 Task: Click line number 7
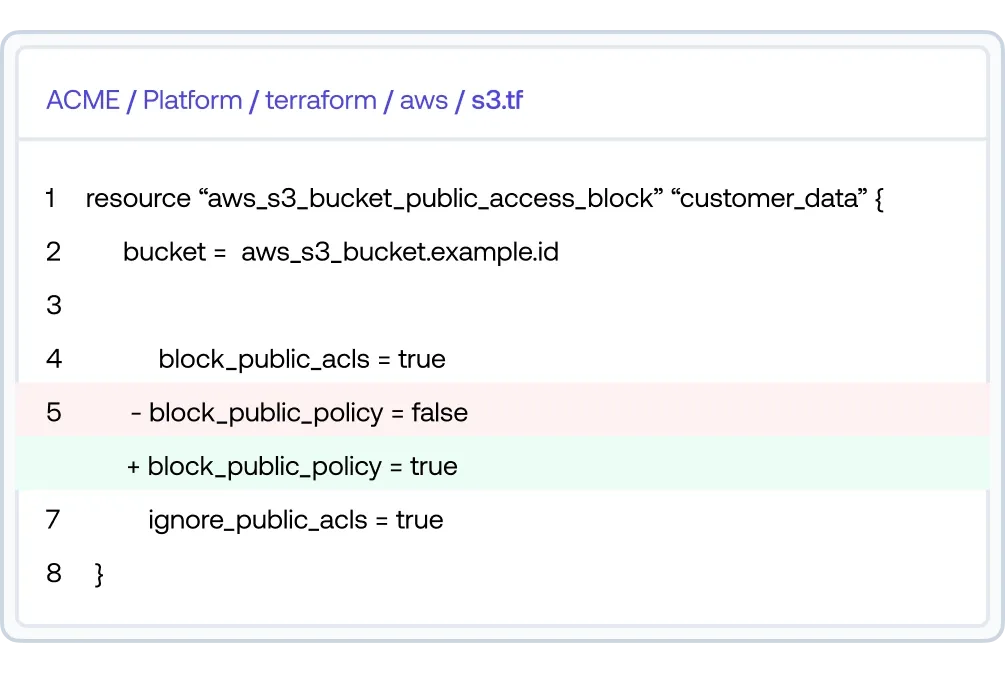[53, 520]
